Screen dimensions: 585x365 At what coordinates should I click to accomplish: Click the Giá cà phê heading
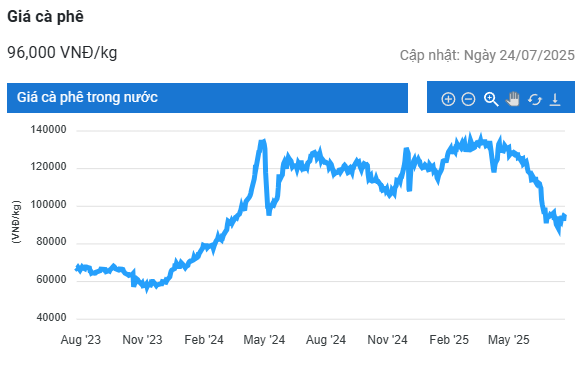click(x=46, y=17)
